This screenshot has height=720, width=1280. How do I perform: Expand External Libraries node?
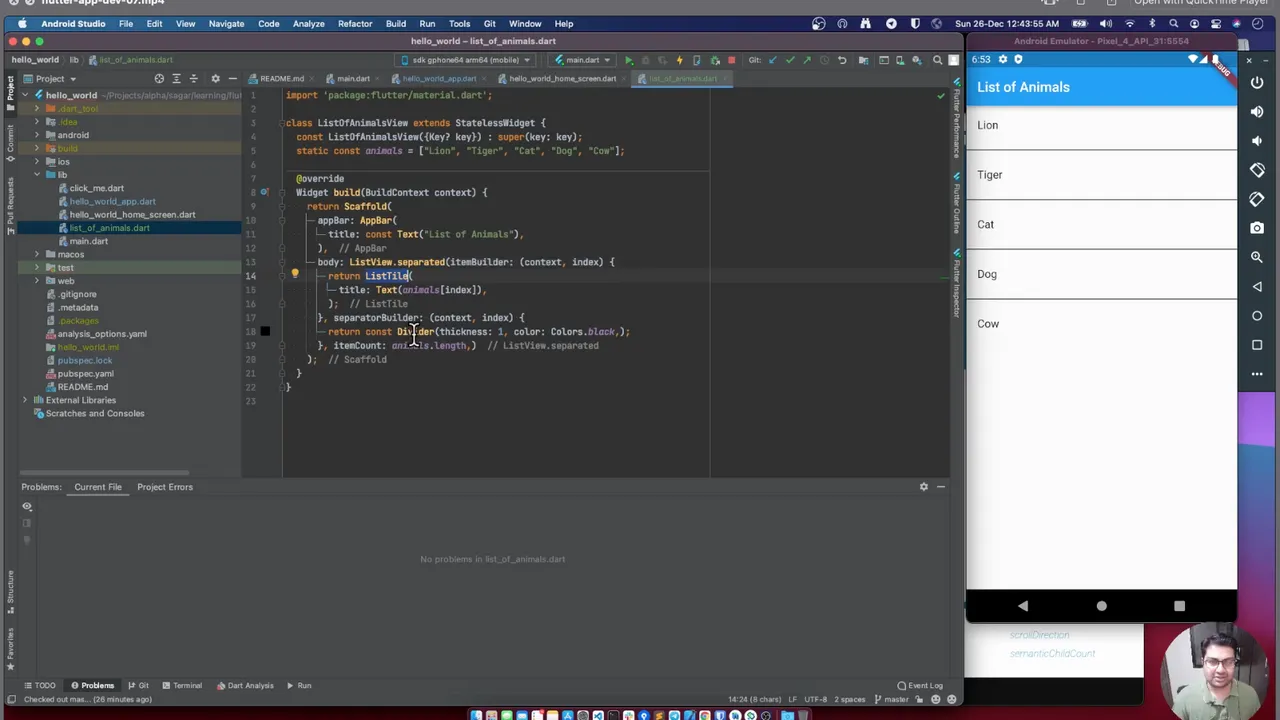pyautogui.click(x=25, y=400)
